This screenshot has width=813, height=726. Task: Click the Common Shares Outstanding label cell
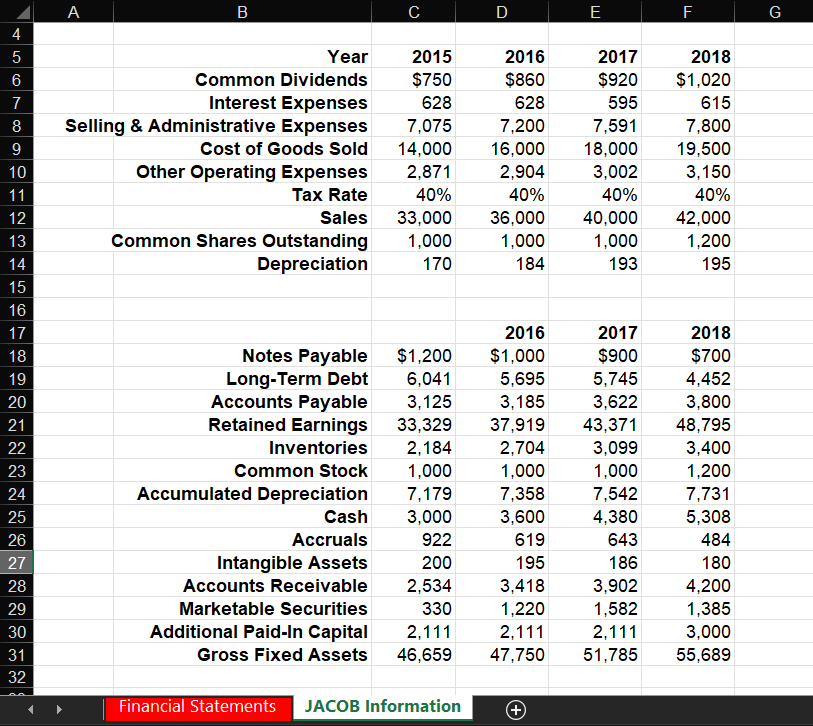pyautogui.click(x=240, y=240)
